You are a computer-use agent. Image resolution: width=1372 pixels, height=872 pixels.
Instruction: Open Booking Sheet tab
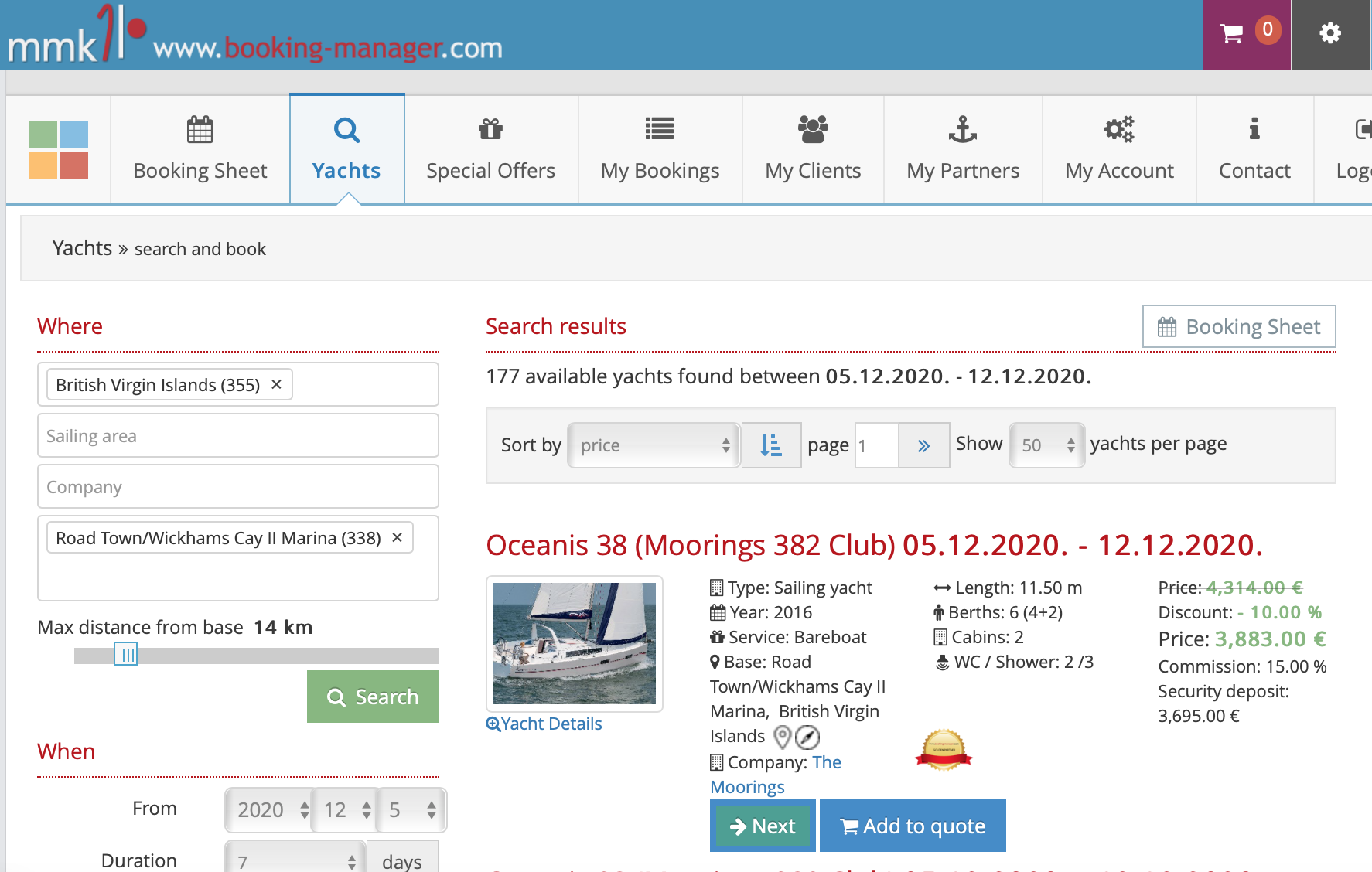click(200, 150)
